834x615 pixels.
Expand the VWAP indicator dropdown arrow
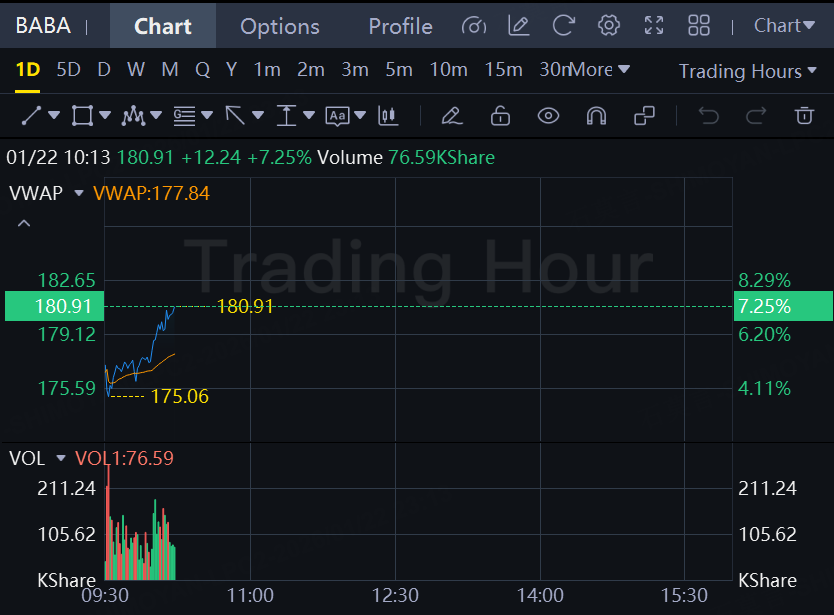coord(79,193)
